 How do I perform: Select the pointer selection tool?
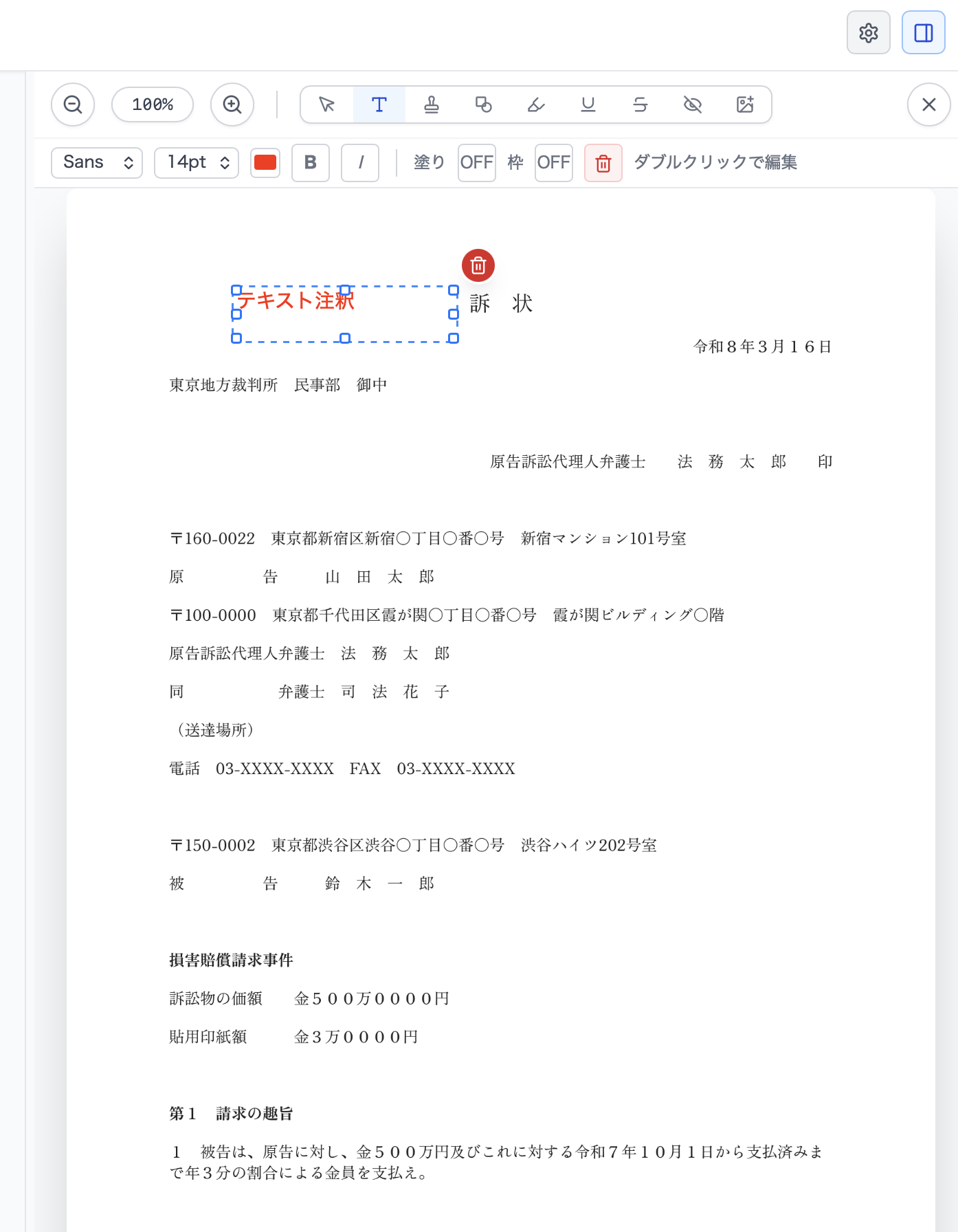327,104
